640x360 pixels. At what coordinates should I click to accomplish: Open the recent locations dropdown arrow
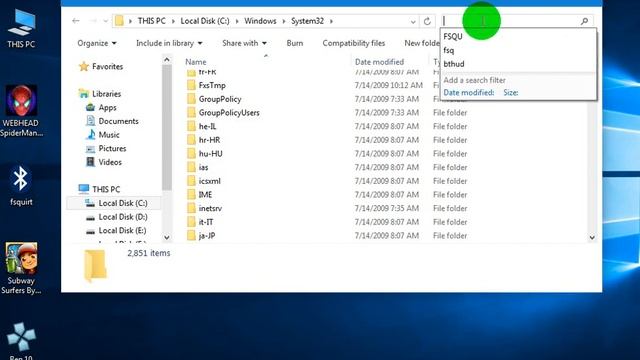(106, 21)
